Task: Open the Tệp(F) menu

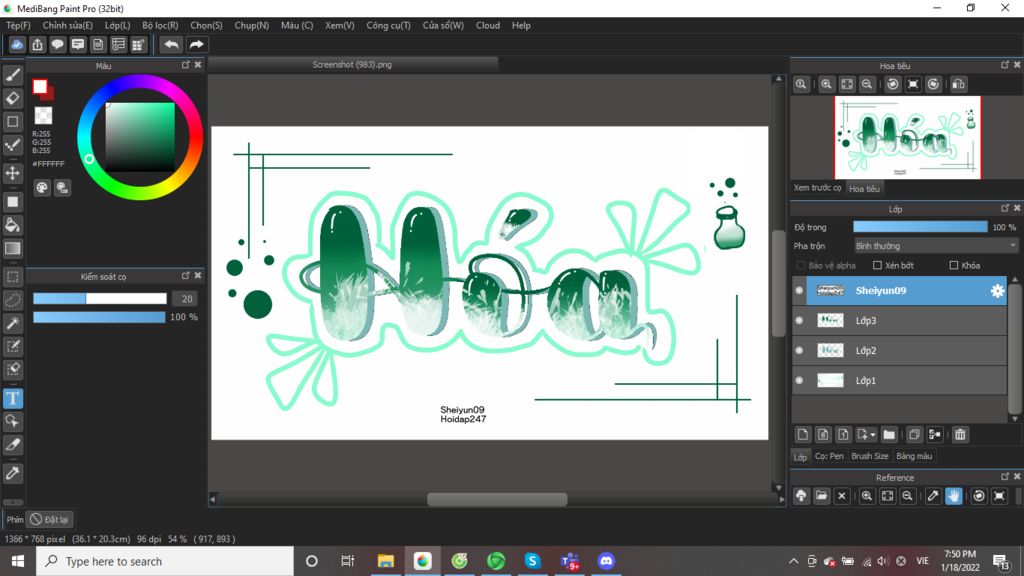Action: coord(18,25)
